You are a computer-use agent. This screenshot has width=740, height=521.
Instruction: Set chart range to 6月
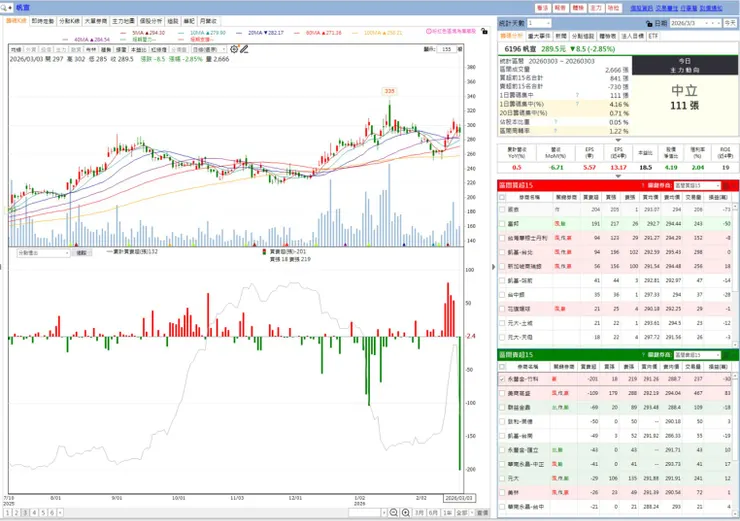click(433, 513)
